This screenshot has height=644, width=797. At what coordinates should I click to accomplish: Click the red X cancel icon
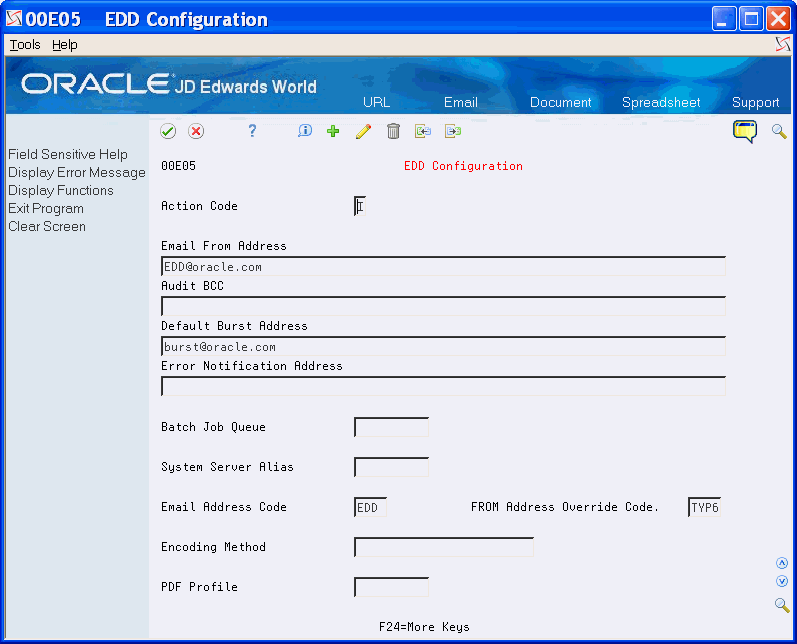tap(196, 131)
